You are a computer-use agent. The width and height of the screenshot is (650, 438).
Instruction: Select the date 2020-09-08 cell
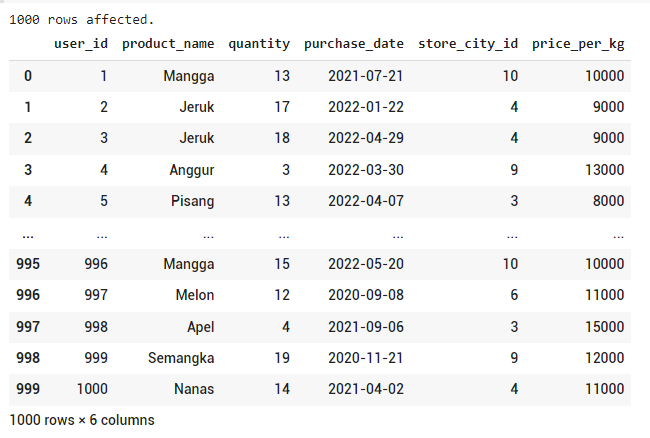366,295
